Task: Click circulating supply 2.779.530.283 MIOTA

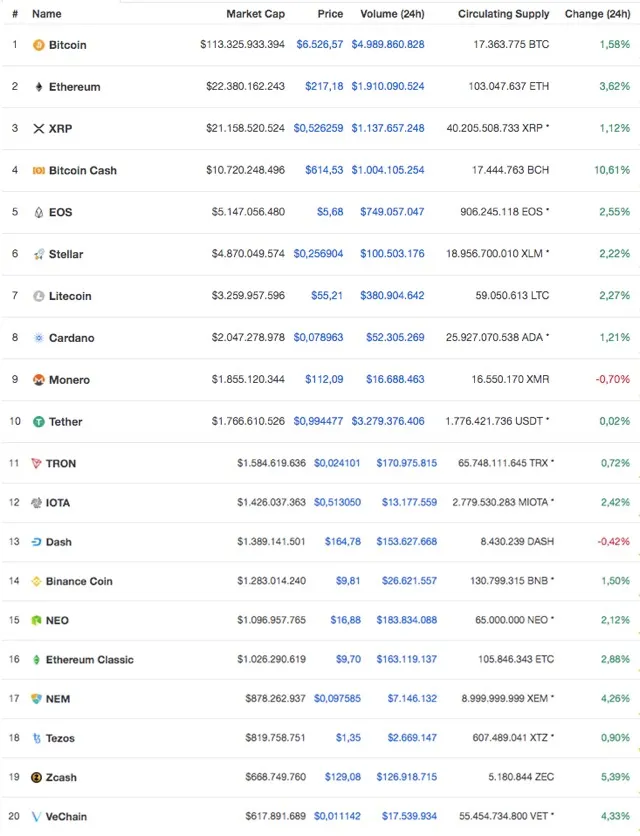Action: point(503,502)
